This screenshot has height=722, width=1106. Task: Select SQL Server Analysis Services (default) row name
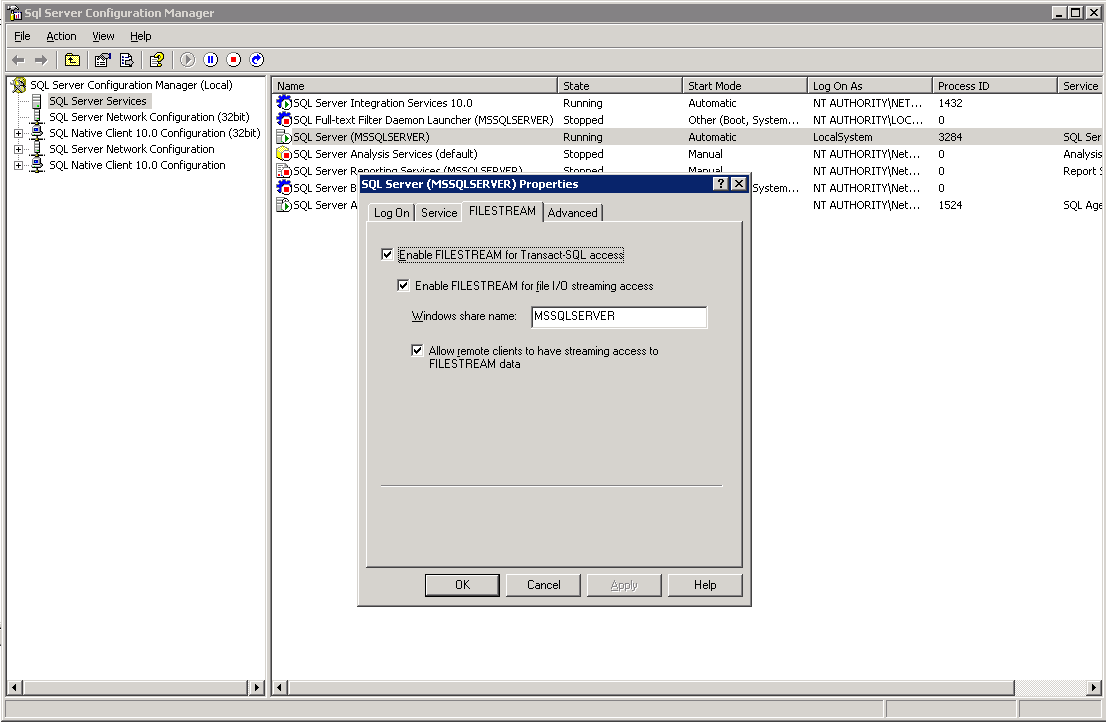pos(385,154)
